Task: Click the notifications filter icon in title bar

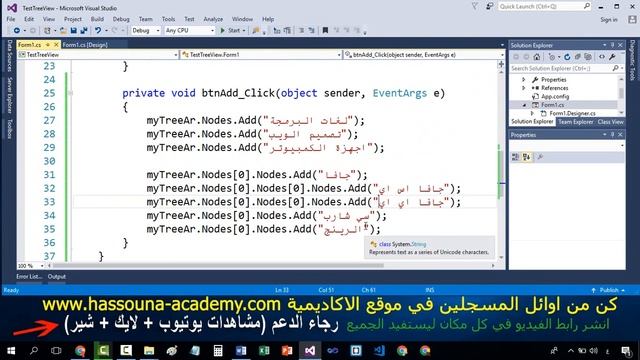Action: pos(475,7)
